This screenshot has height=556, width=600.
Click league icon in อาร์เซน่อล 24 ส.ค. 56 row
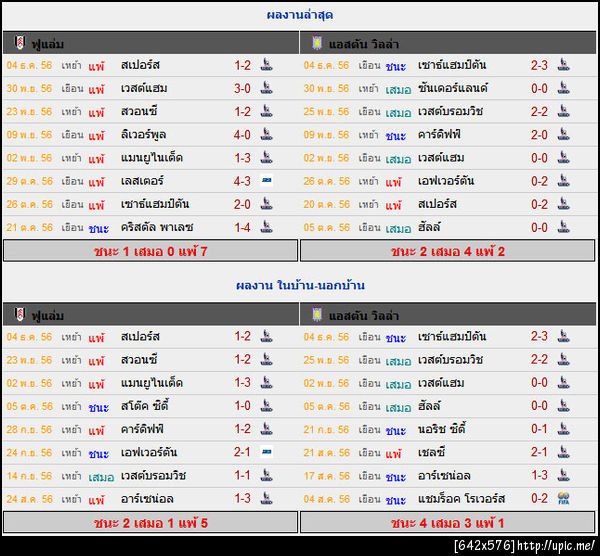[x=266, y=498]
